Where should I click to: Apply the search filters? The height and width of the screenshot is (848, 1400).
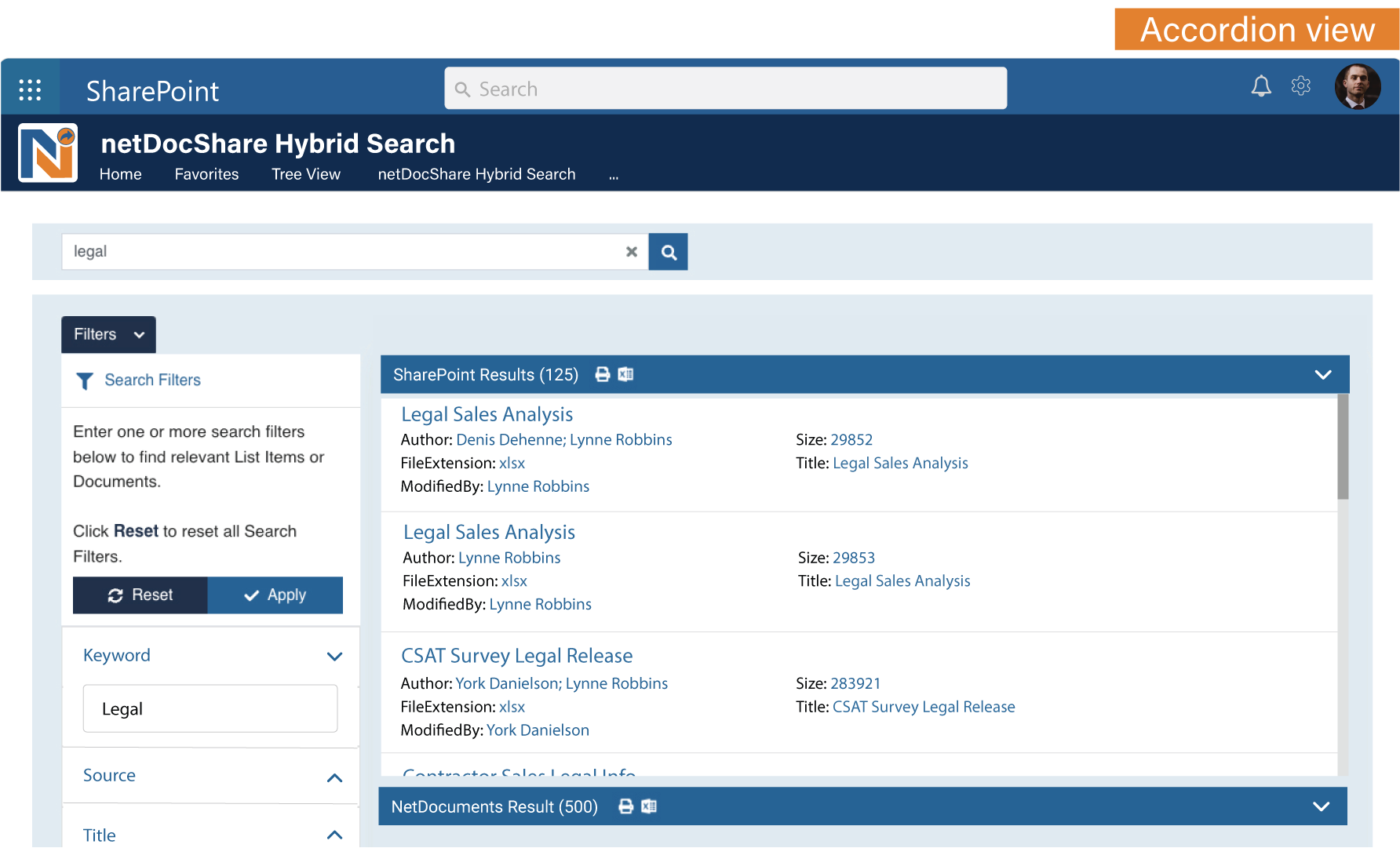pos(275,595)
